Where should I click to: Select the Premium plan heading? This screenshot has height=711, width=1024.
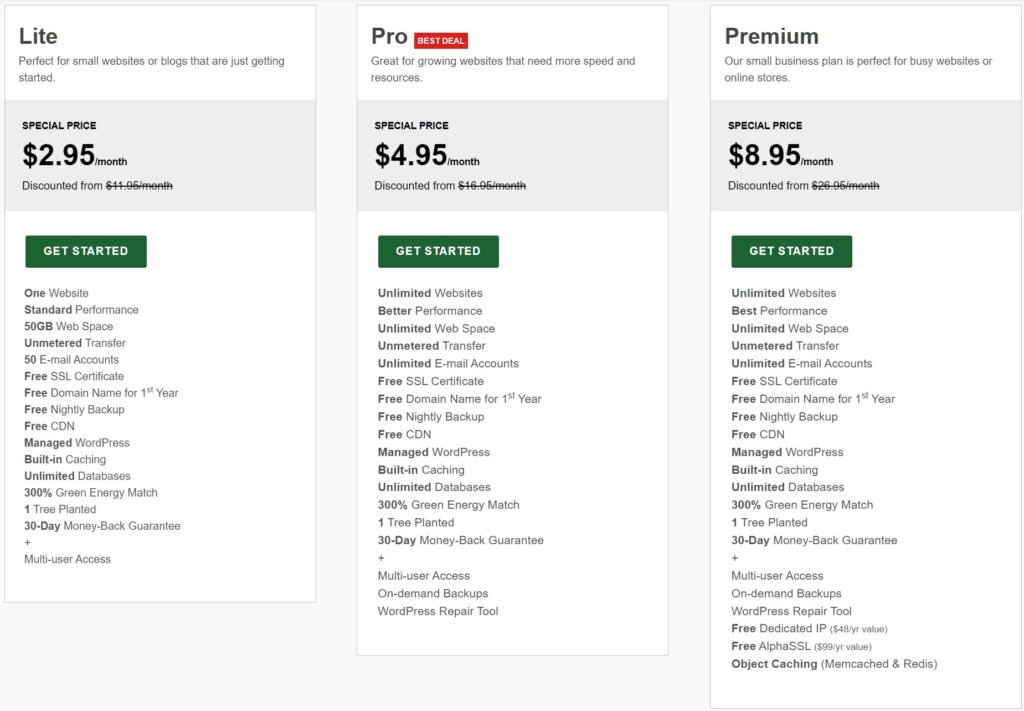coord(771,36)
